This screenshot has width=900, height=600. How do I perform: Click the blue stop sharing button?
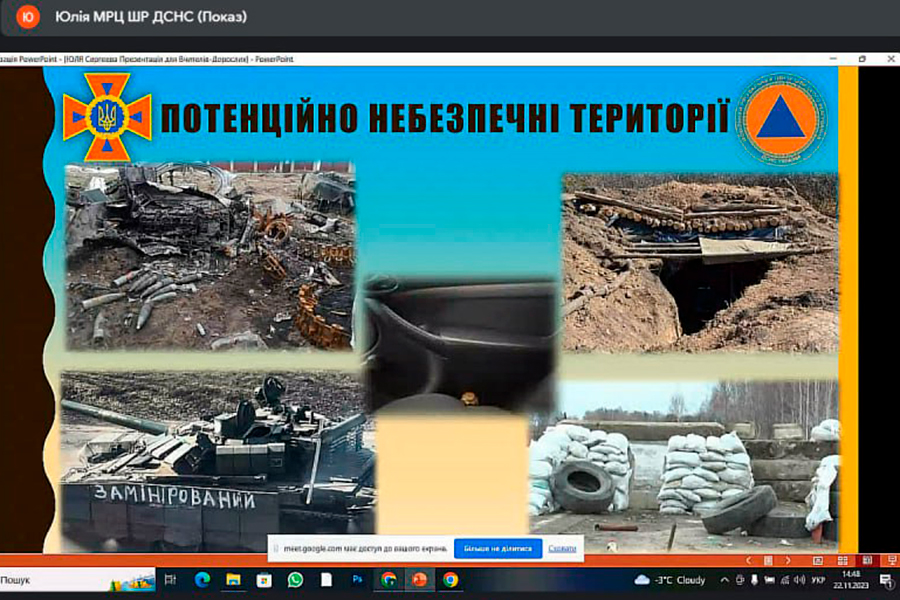pos(498,549)
